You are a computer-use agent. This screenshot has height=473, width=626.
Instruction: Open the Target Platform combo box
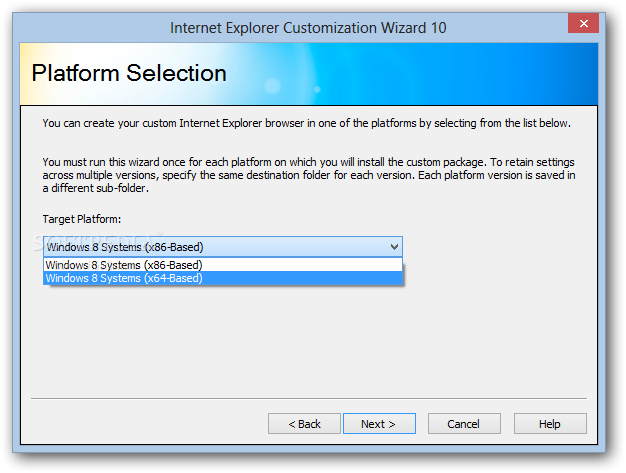[223, 247]
